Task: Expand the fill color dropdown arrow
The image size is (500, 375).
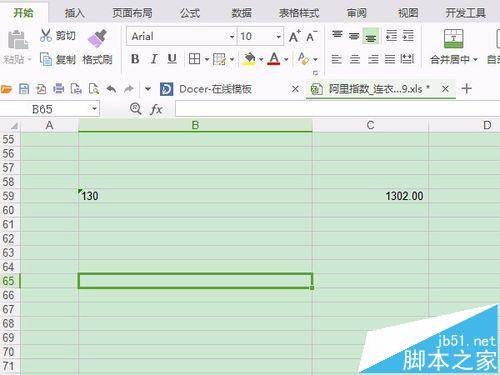Action: tap(261, 60)
